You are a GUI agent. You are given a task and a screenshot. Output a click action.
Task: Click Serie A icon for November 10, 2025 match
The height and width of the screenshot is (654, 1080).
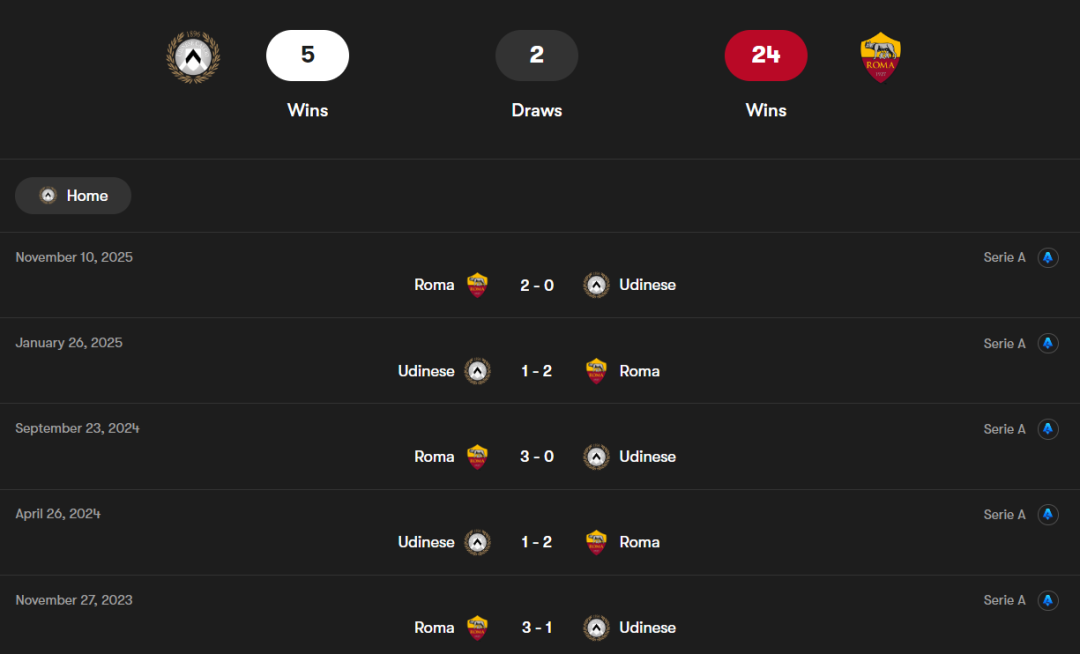point(1048,258)
